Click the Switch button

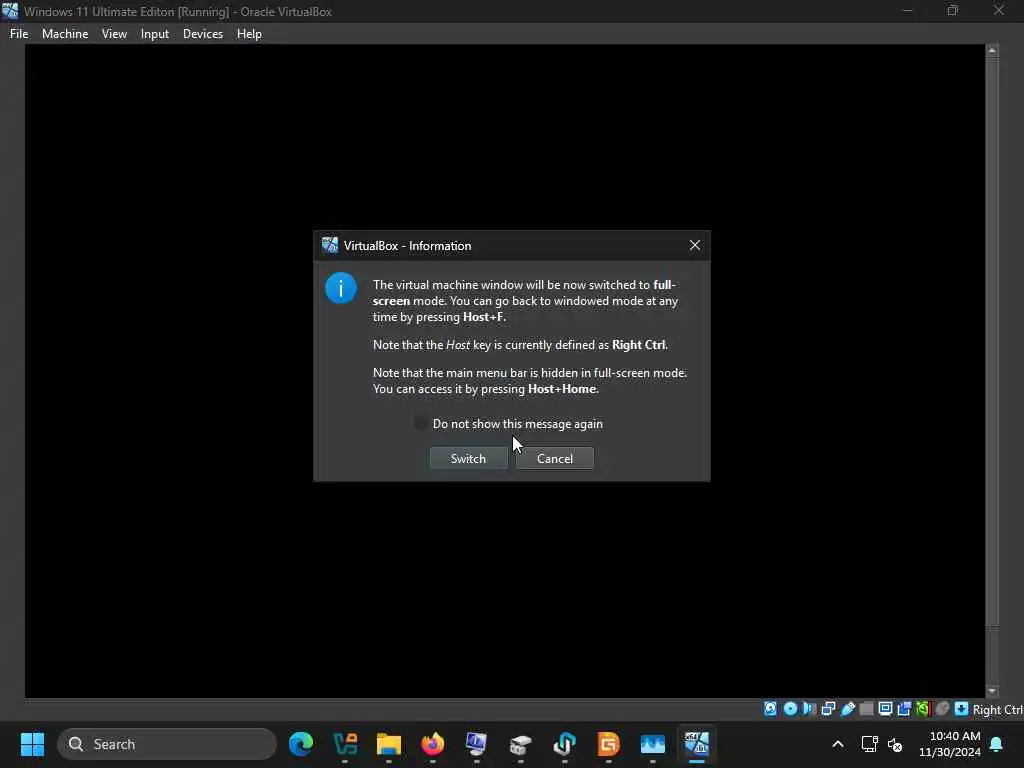[468, 458]
